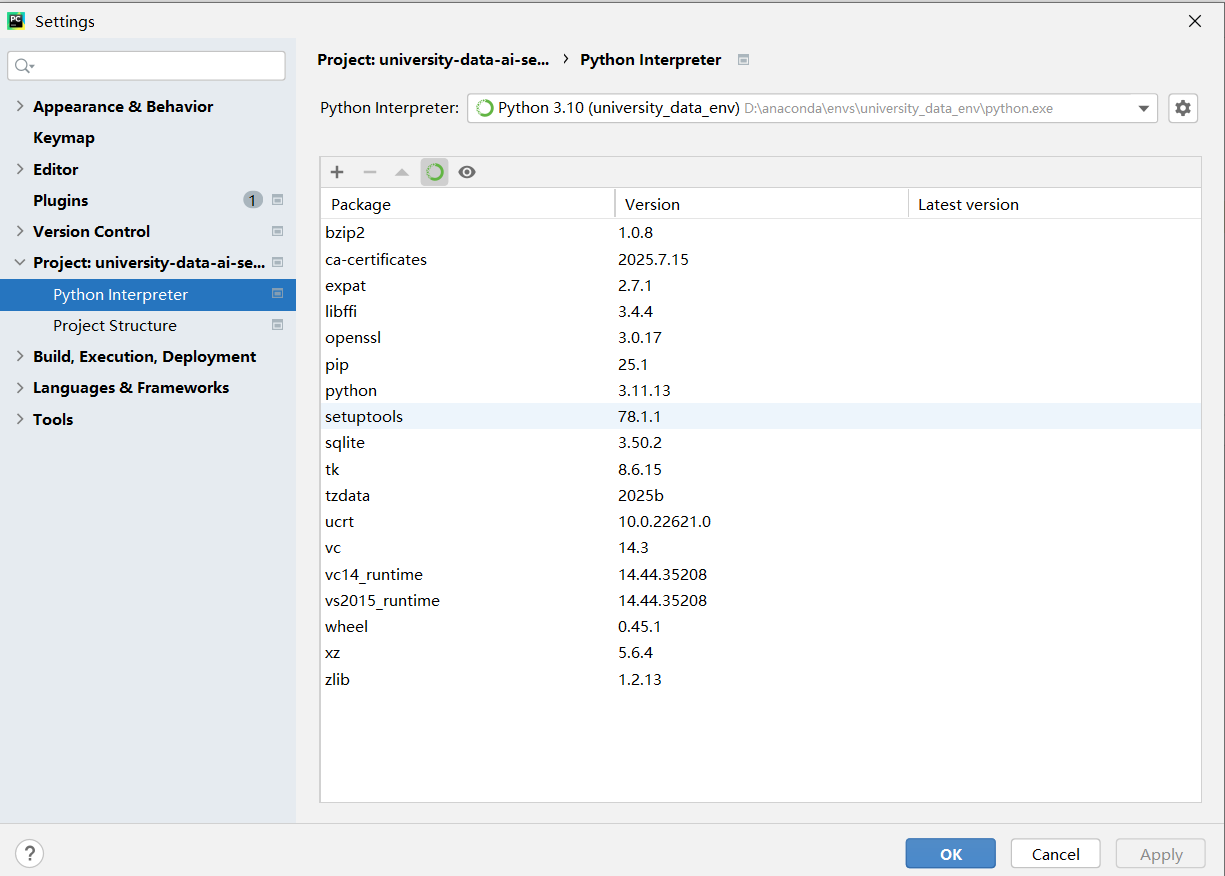Toggle the Use Conda package manager icon

tap(434, 172)
